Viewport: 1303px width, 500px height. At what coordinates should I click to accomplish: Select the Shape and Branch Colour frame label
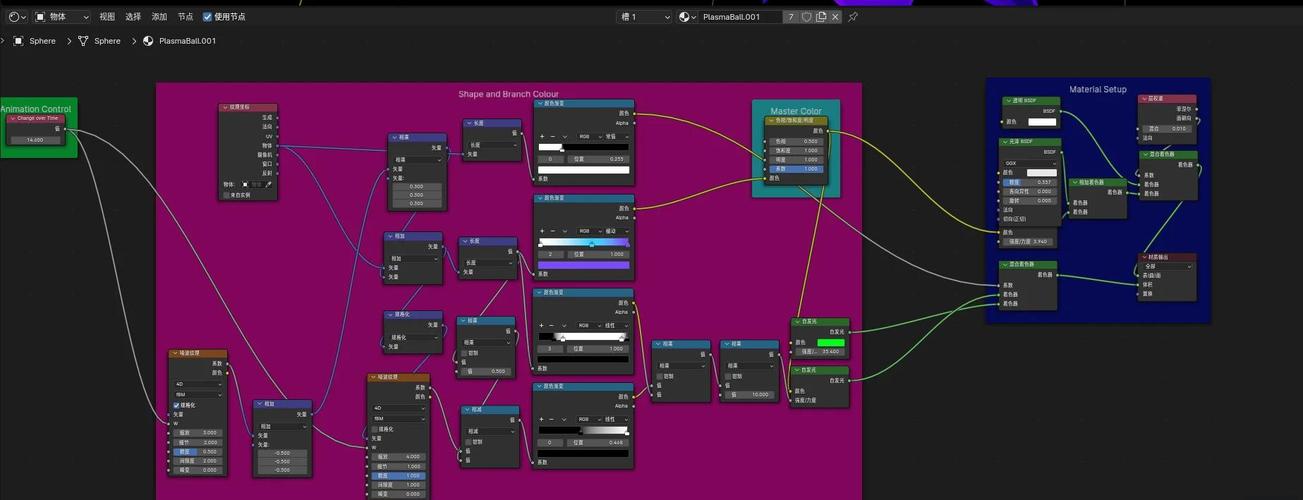click(x=508, y=94)
